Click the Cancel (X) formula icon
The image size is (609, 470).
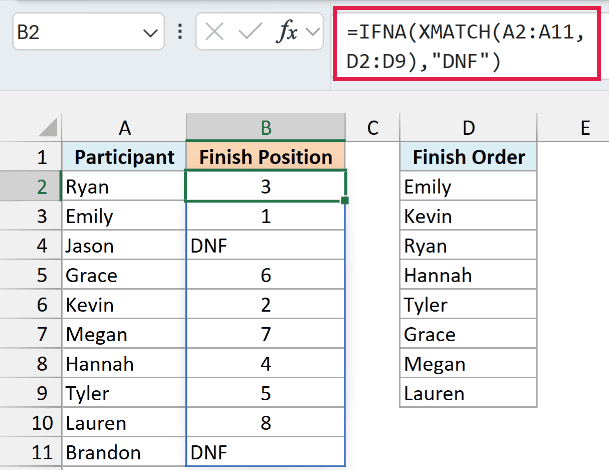(x=214, y=31)
